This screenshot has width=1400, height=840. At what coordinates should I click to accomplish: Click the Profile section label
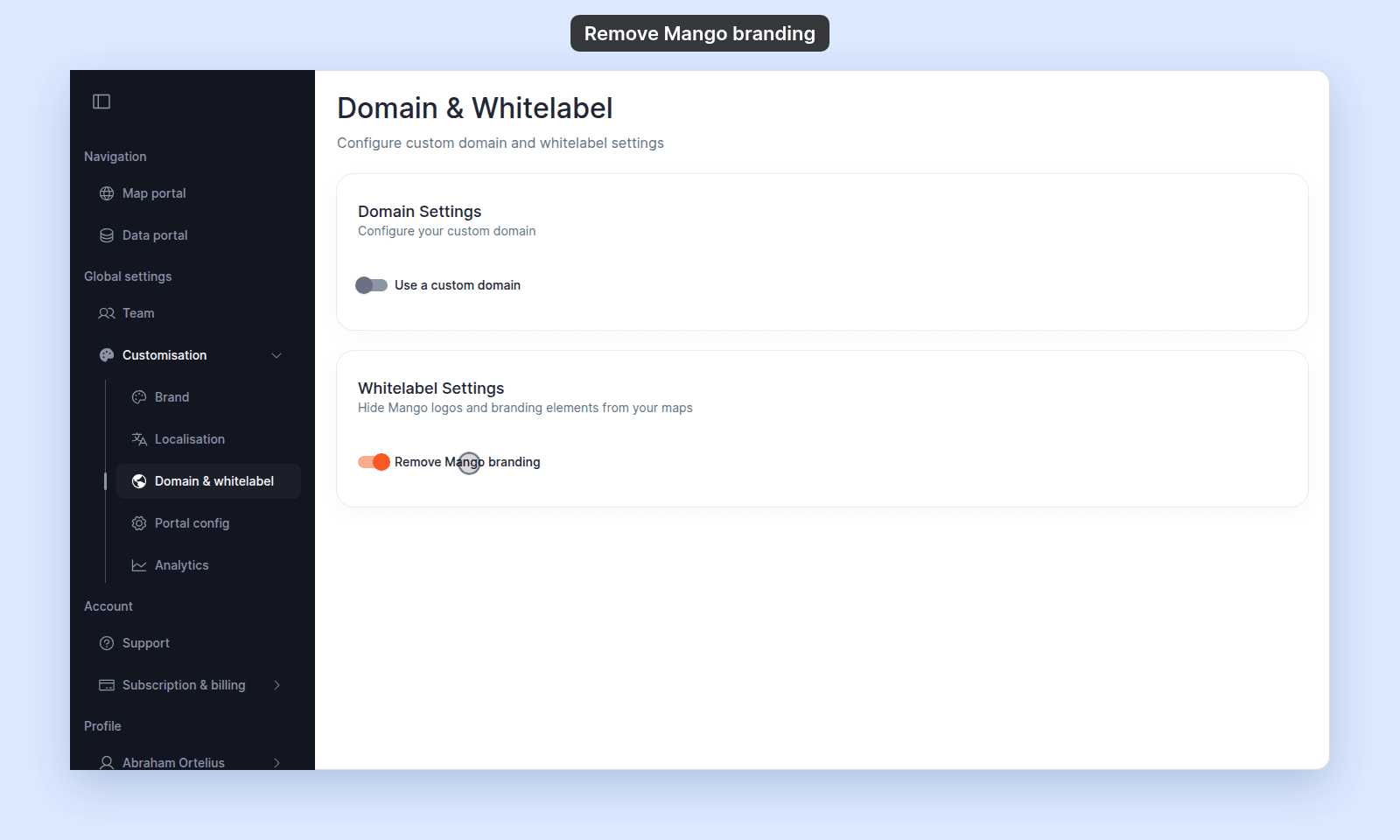(x=102, y=726)
